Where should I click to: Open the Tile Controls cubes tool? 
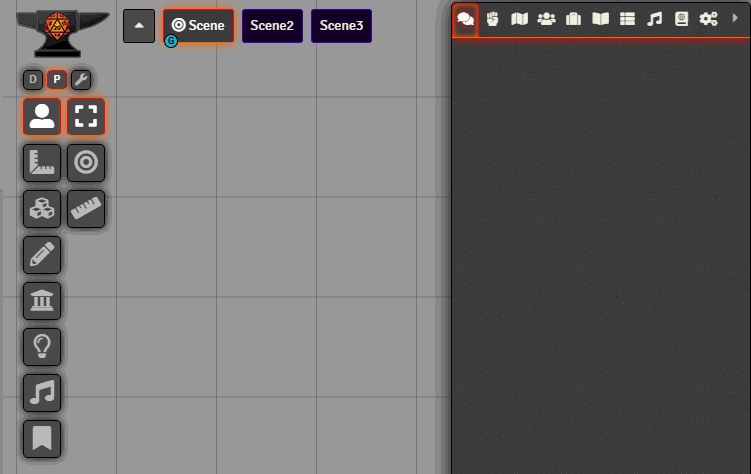42,209
